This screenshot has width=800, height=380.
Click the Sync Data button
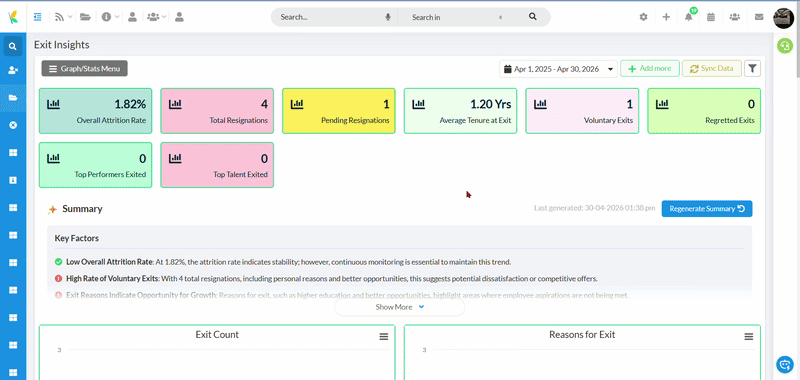click(x=711, y=68)
